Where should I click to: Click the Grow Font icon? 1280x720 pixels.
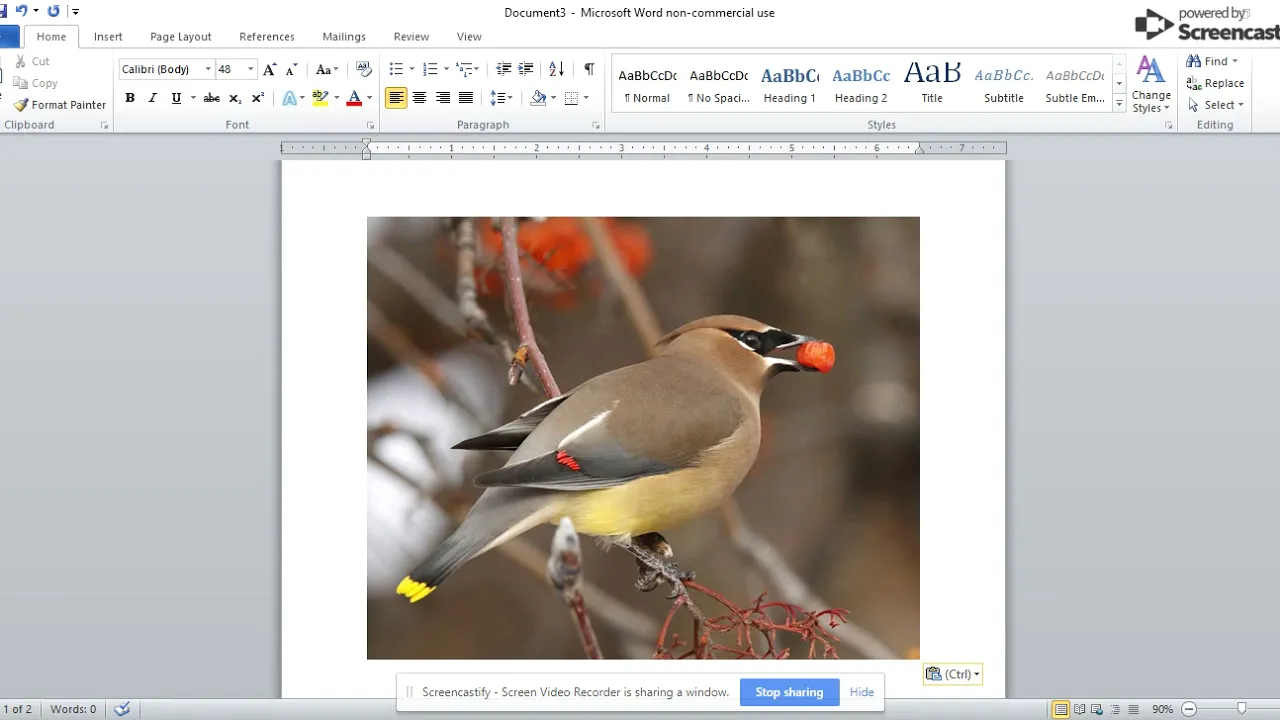(x=269, y=69)
